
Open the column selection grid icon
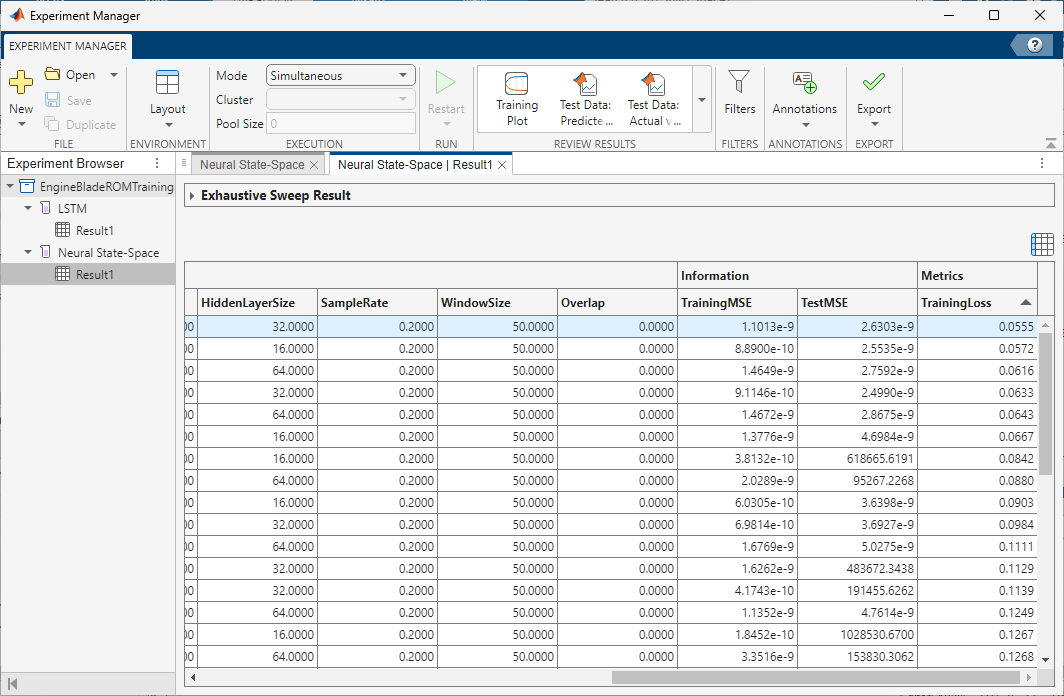1041,243
